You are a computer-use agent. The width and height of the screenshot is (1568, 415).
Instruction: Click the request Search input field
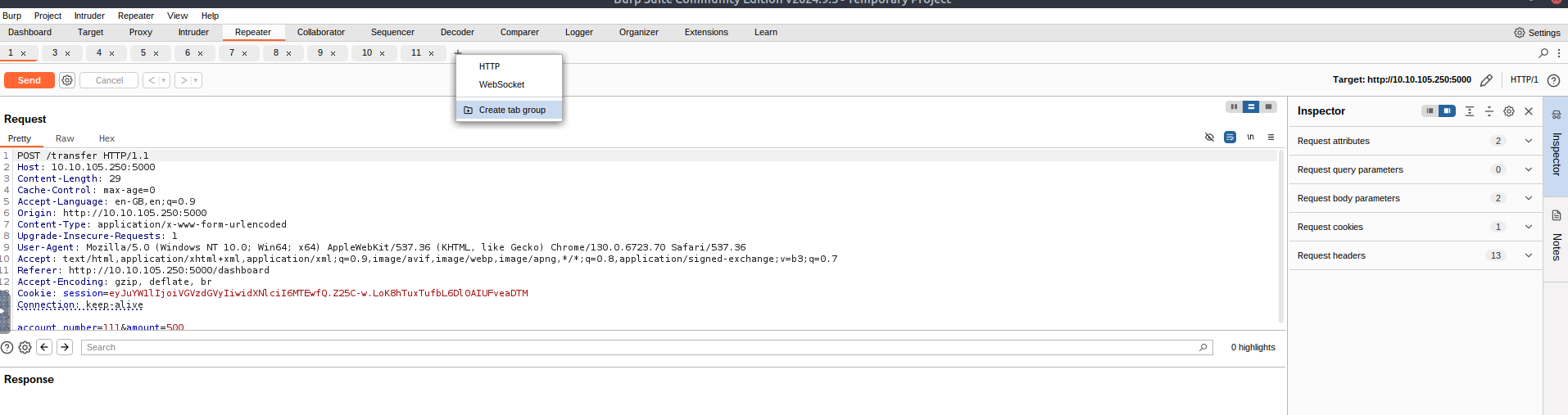[x=639, y=347]
